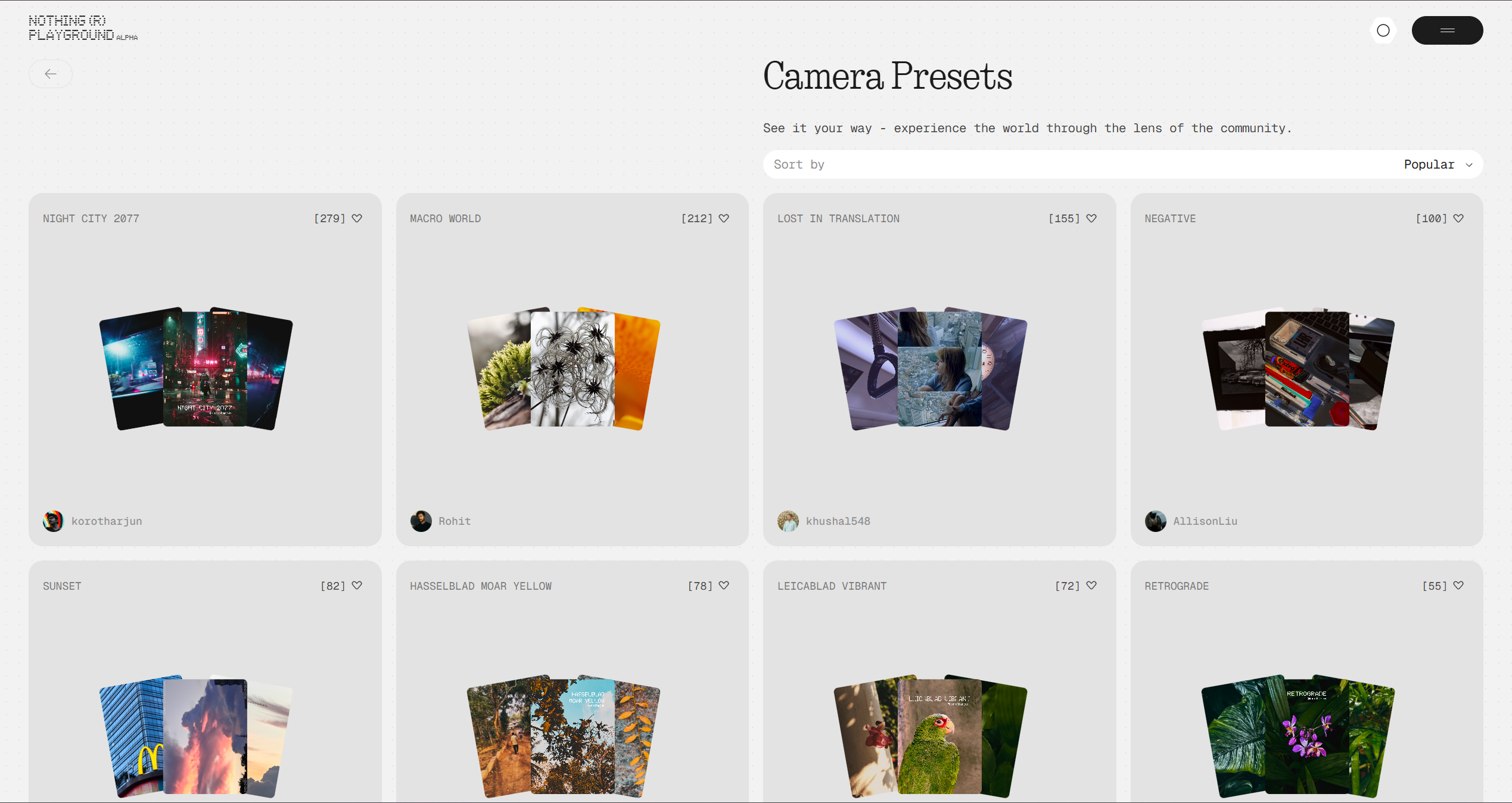1512x803 pixels.
Task: Heart the Sunset preset
Action: point(357,586)
